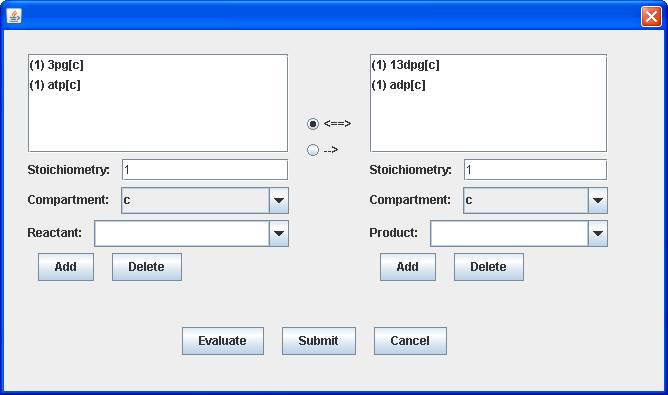668x395 pixels.
Task: Add the product with right Add button
Action: coord(408,267)
